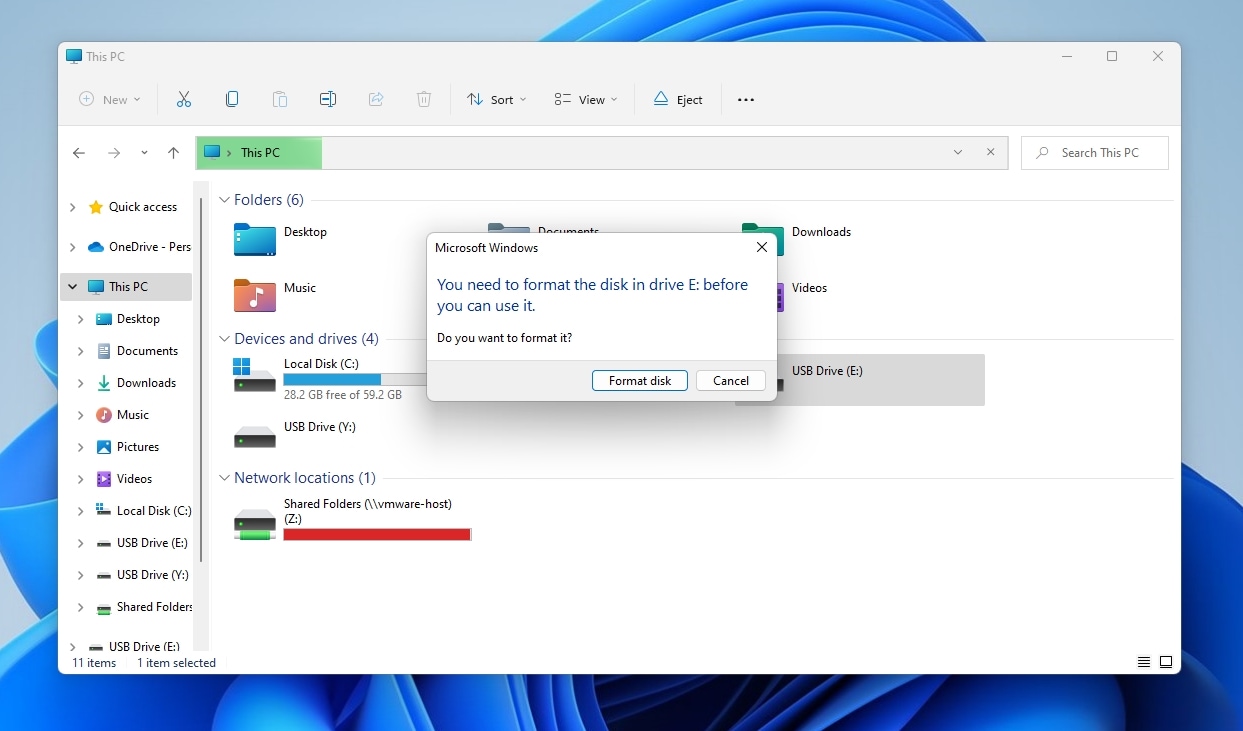The width and height of the screenshot is (1243, 731).
Task: Open the address bar history dropdown
Action: coord(957,152)
